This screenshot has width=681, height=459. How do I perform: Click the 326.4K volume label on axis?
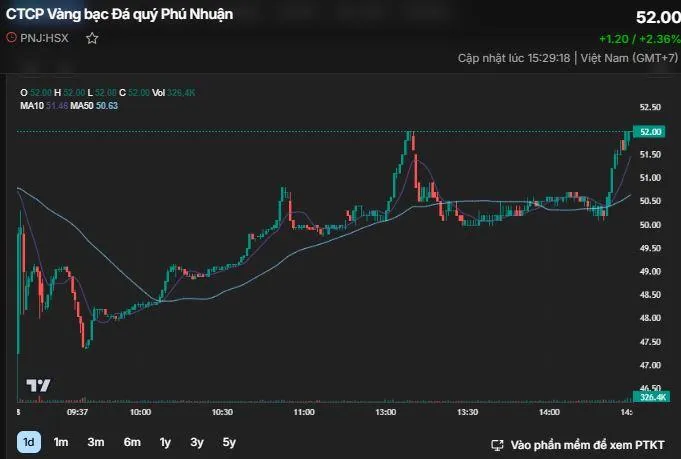pyautogui.click(x=651, y=397)
